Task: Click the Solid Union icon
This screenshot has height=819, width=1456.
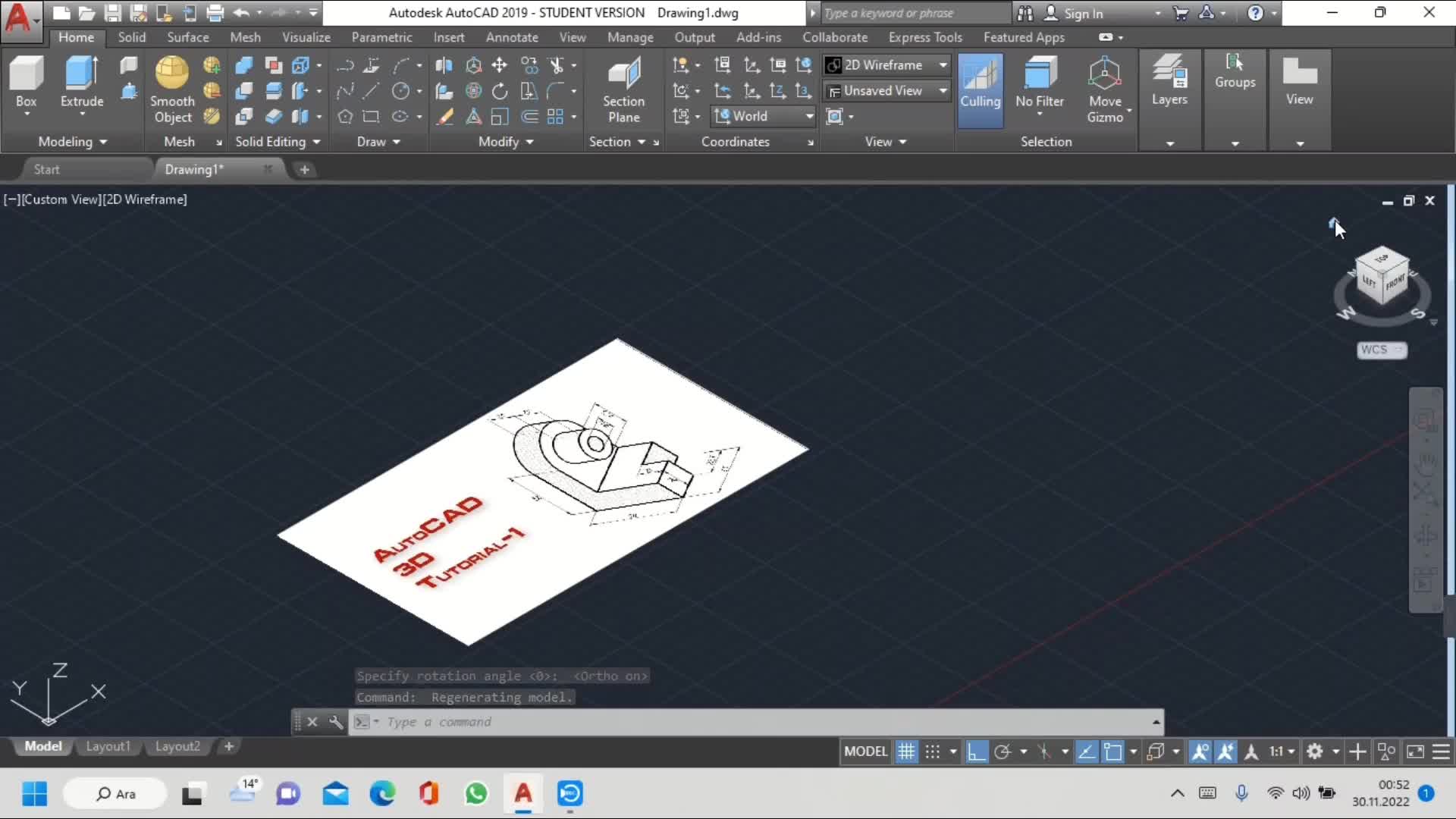Action: click(x=244, y=65)
